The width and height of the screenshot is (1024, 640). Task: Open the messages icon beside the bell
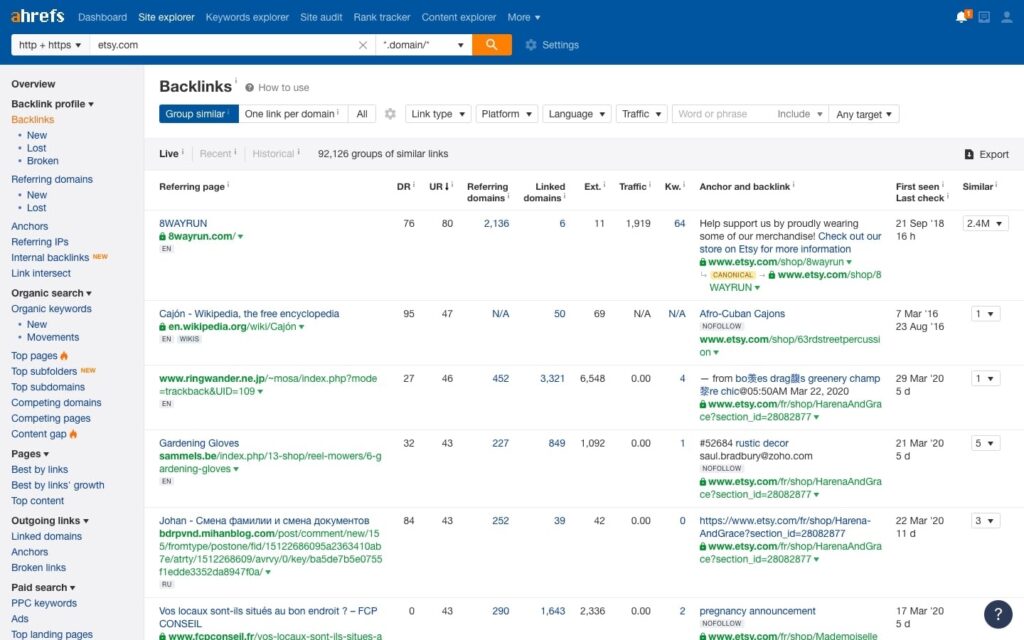(x=984, y=17)
